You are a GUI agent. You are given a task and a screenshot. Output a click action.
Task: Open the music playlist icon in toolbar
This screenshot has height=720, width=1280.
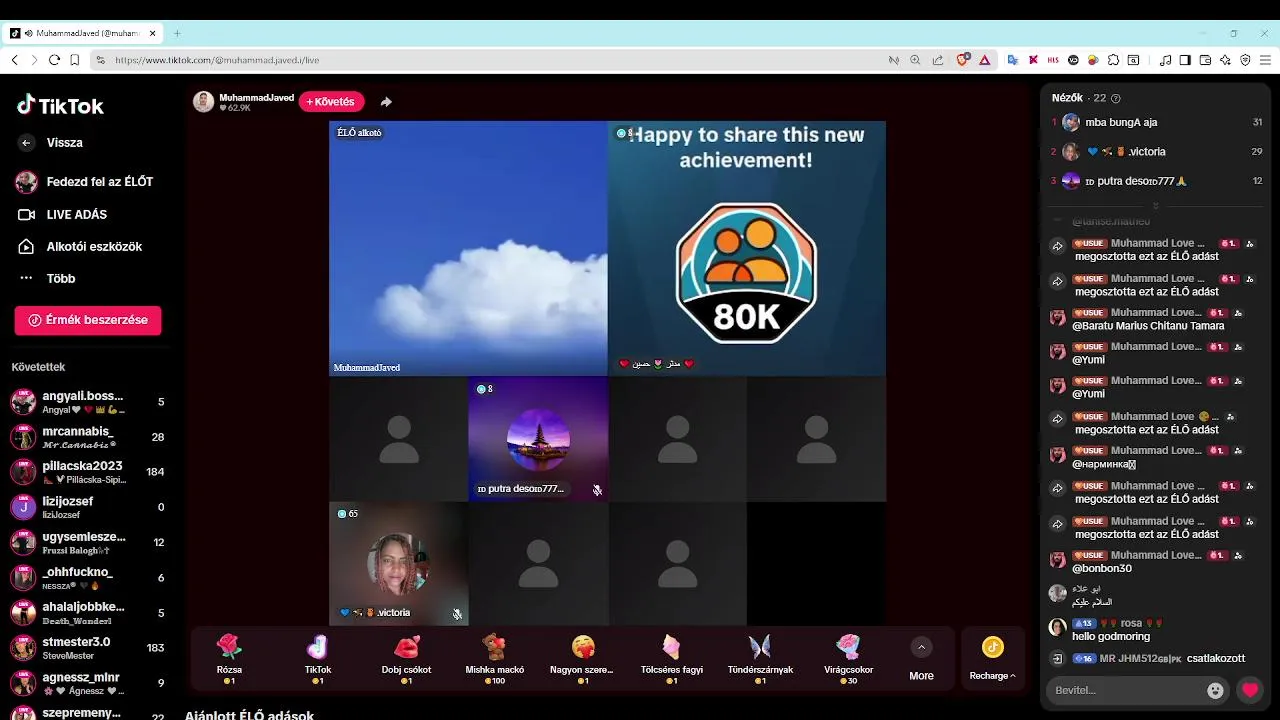pyautogui.click(x=1165, y=60)
